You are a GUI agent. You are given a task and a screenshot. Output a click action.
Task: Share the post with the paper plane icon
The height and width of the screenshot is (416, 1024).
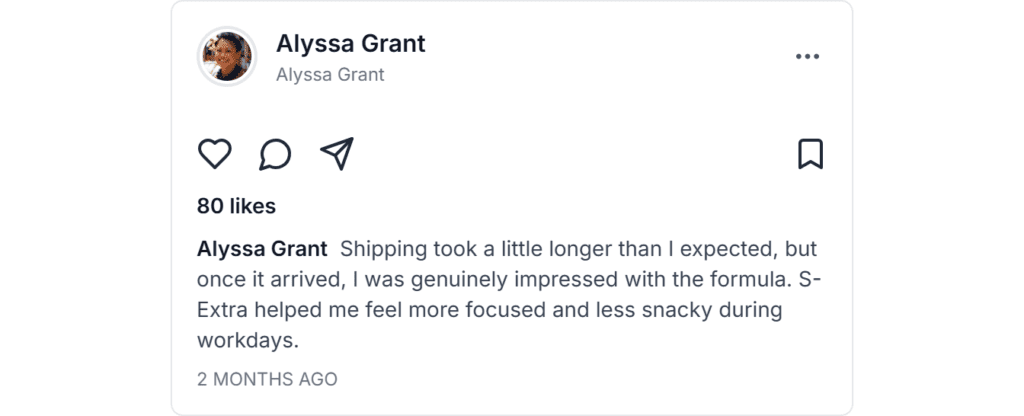pyautogui.click(x=337, y=154)
